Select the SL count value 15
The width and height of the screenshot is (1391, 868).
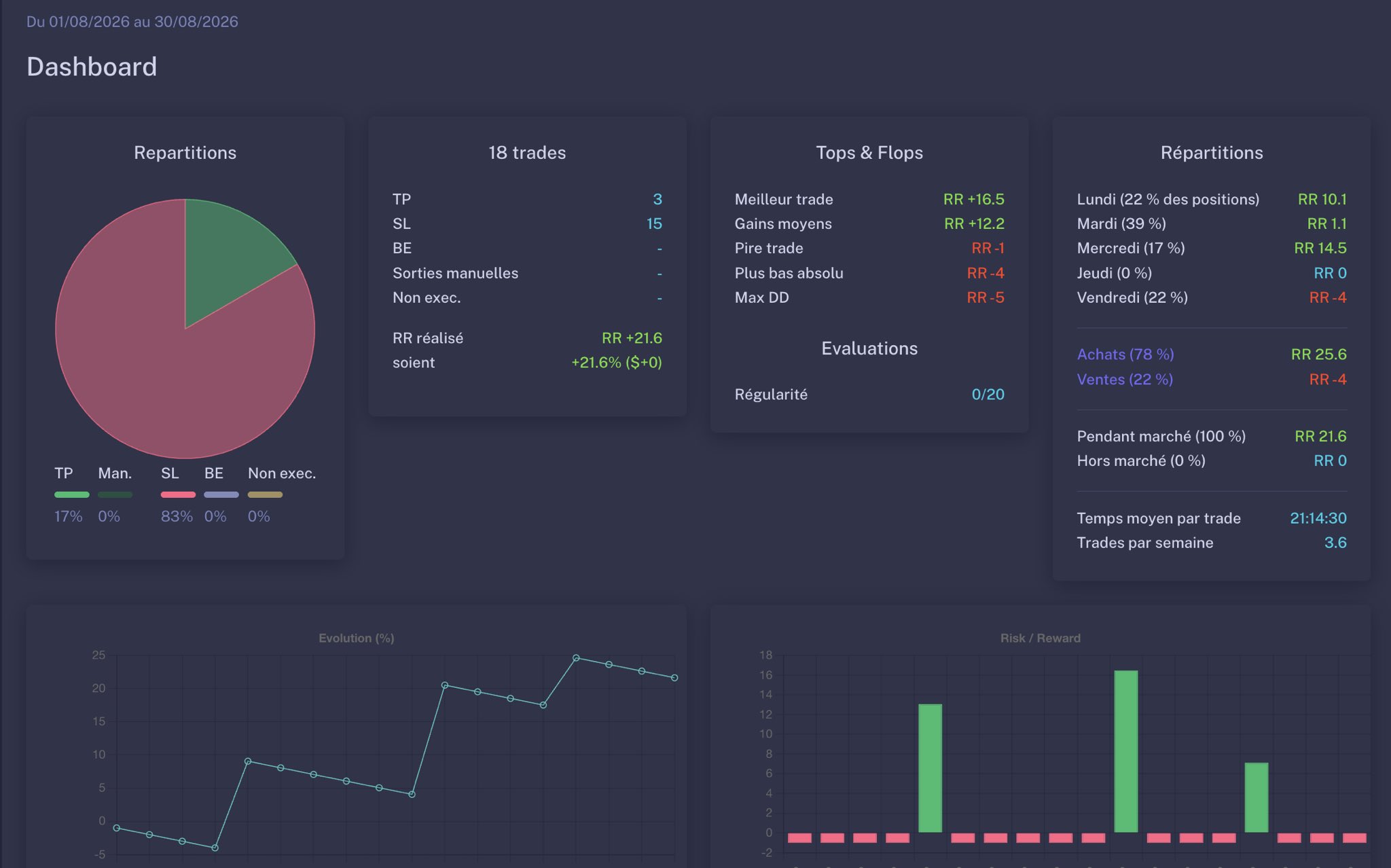coord(654,223)
